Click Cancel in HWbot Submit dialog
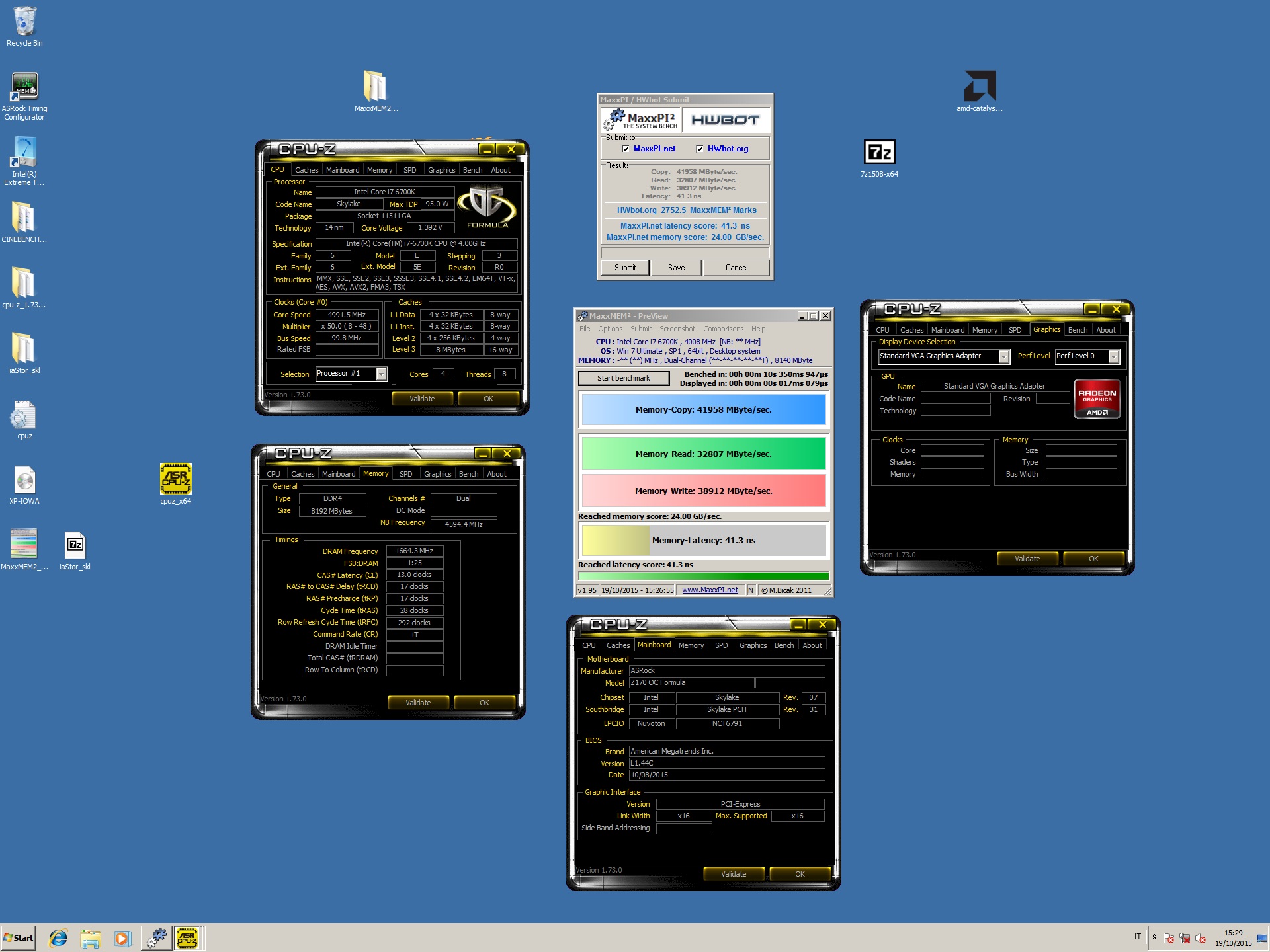Viewport: 1270px width, 952px height. coord(736,268)
